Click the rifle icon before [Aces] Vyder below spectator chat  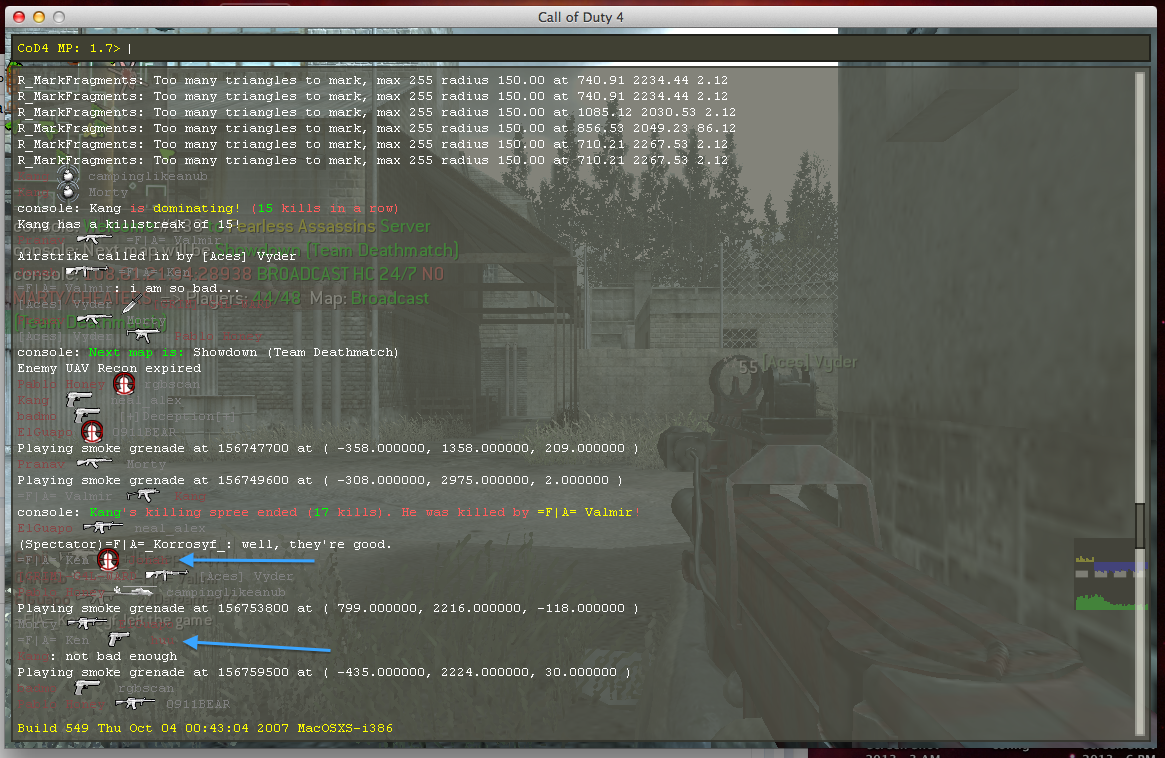click(x=166, y=574)
